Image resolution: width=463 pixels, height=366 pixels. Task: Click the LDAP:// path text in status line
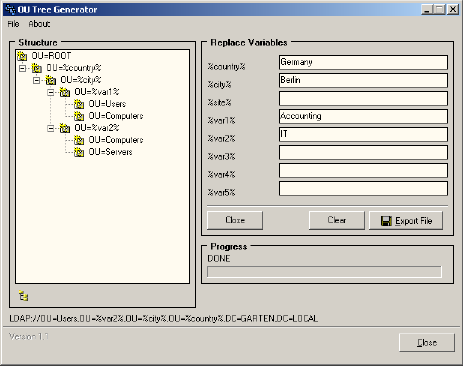(163, 319)
